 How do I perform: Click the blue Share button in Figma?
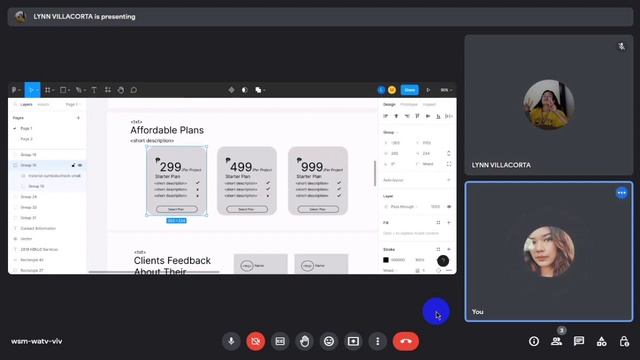coord(409,90)
